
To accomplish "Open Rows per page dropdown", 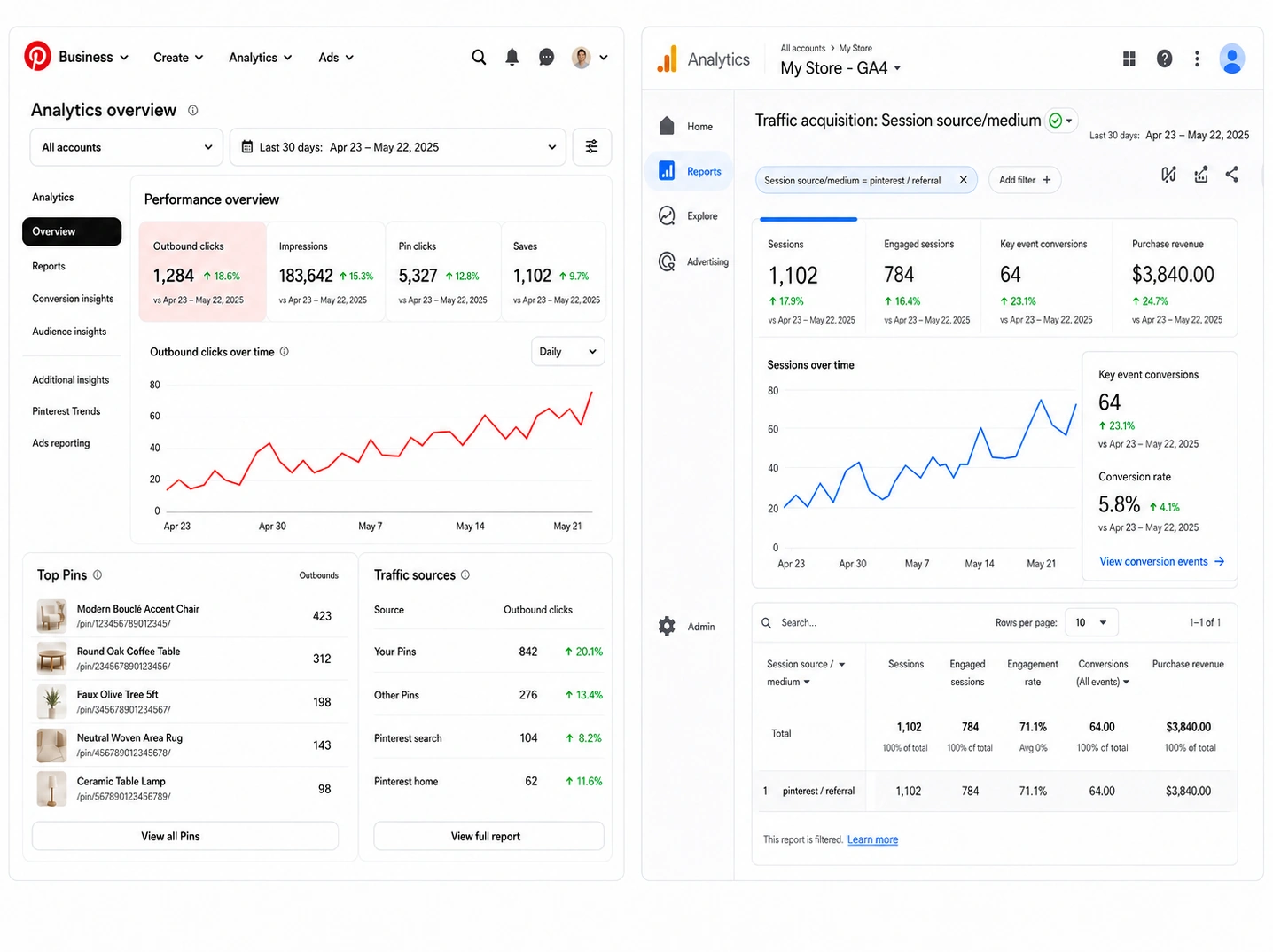I will (1091, 622).
